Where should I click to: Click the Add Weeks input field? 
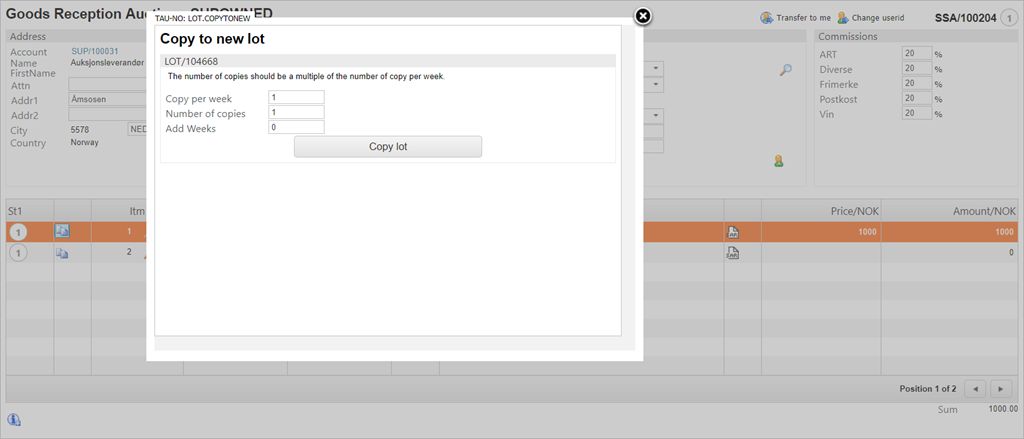tap(296, 128)
